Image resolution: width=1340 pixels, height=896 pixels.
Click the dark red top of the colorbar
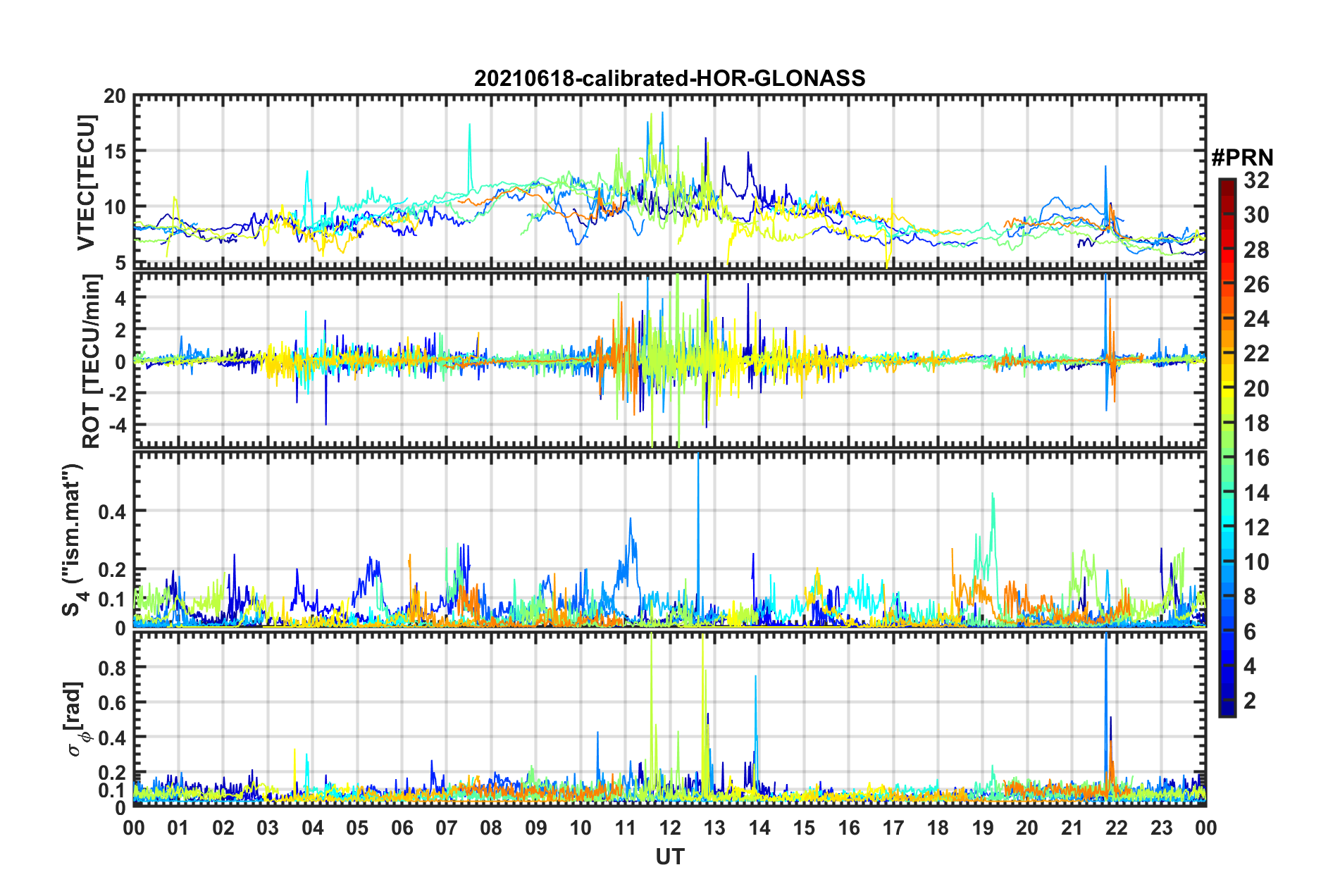1227,185
